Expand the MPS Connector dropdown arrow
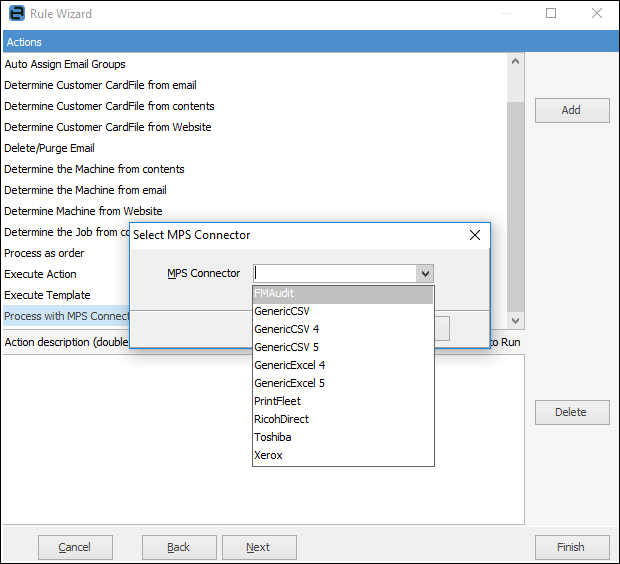 (x=425, y=274)
